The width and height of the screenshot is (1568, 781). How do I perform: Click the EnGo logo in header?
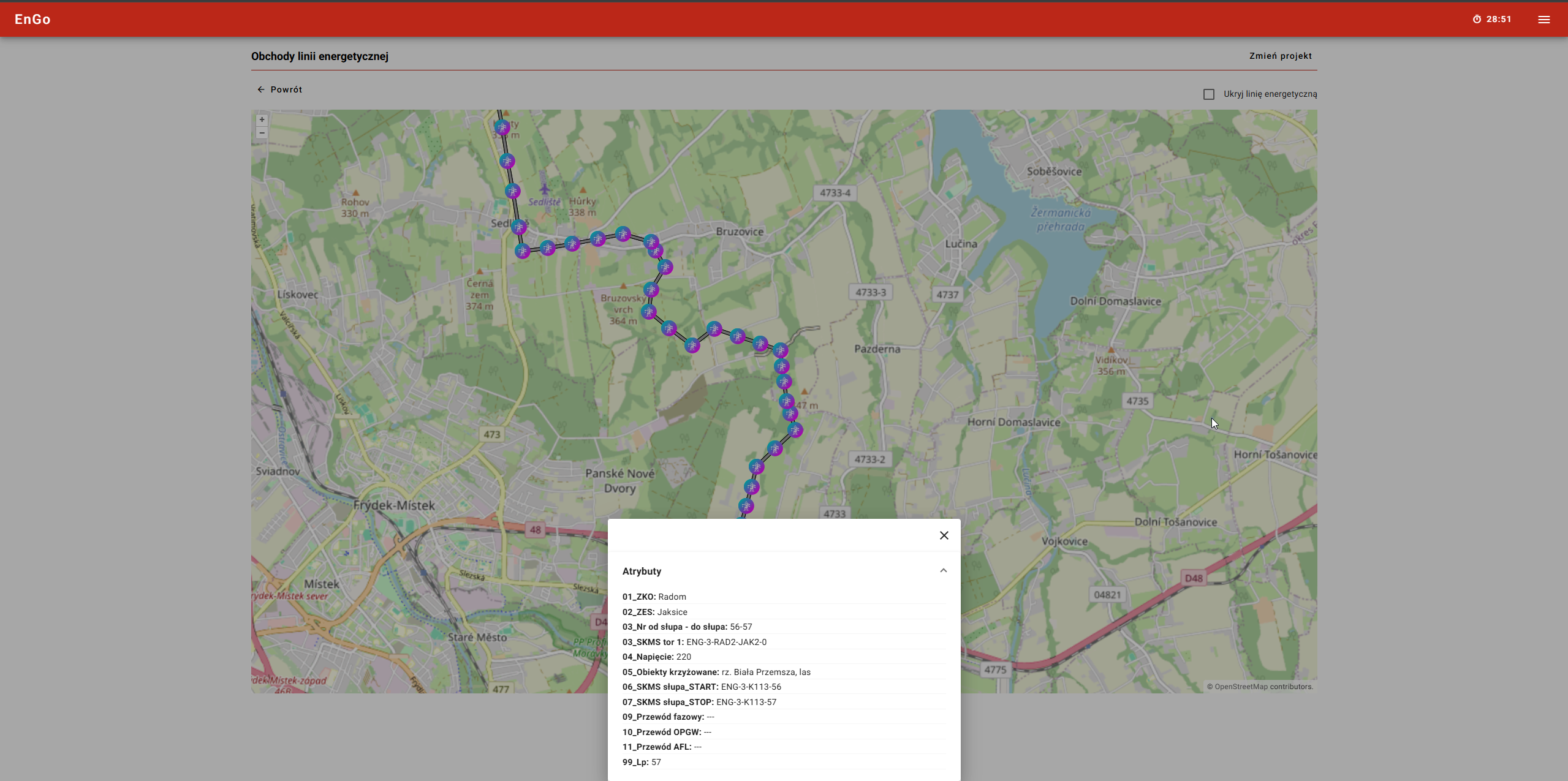click(32, 20)
